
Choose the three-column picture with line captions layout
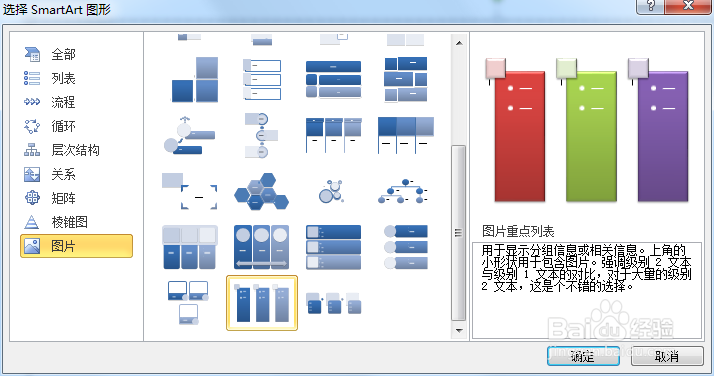pyautogui.click(x=334, y=135)
